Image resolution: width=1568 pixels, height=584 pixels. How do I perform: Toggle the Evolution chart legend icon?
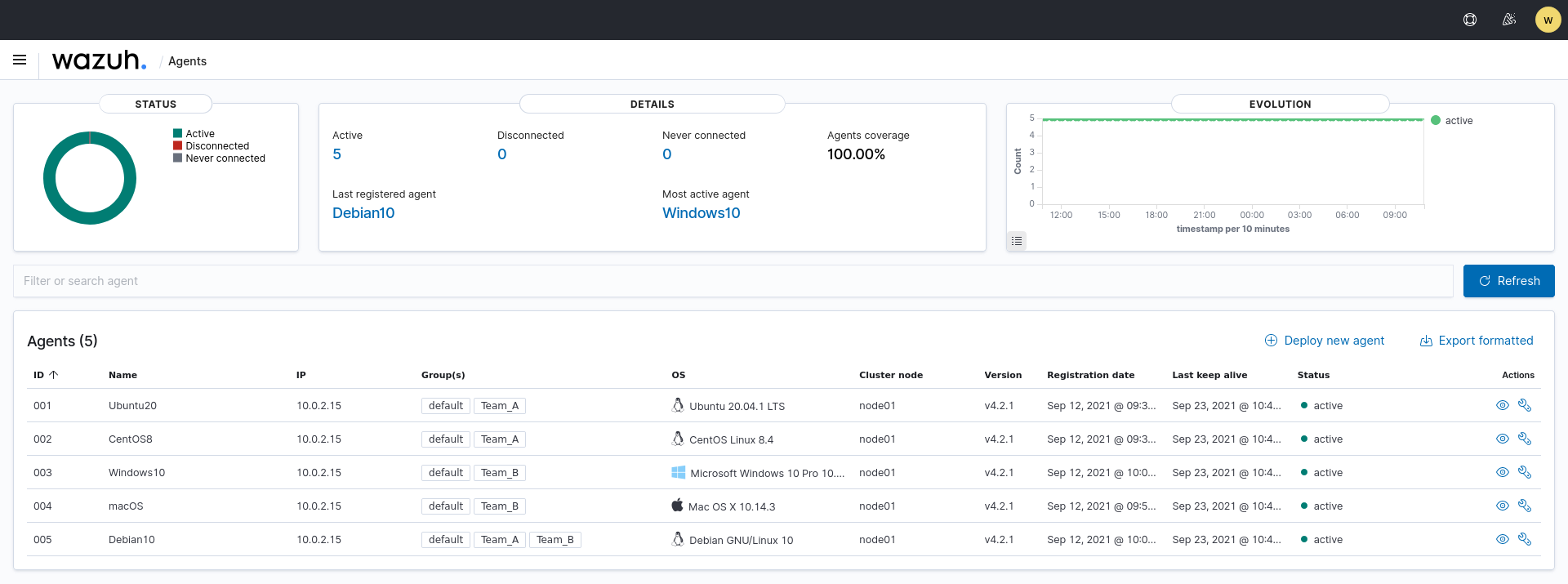[1017, 241]
